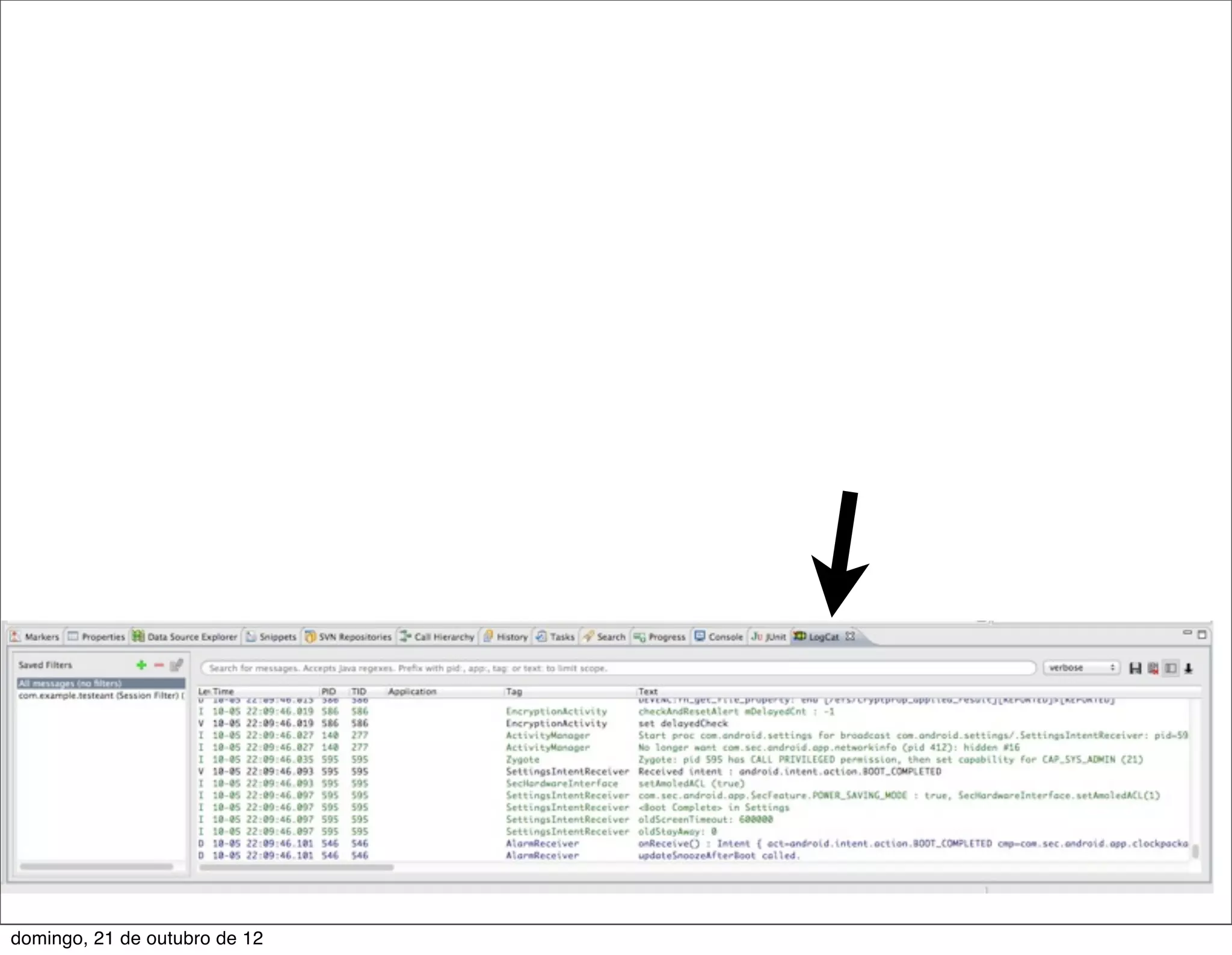The image size is (1232, 955).
Task: Toggle the saved filters sidebar display
Action: pyautogui.click(x=1171, y=668)
